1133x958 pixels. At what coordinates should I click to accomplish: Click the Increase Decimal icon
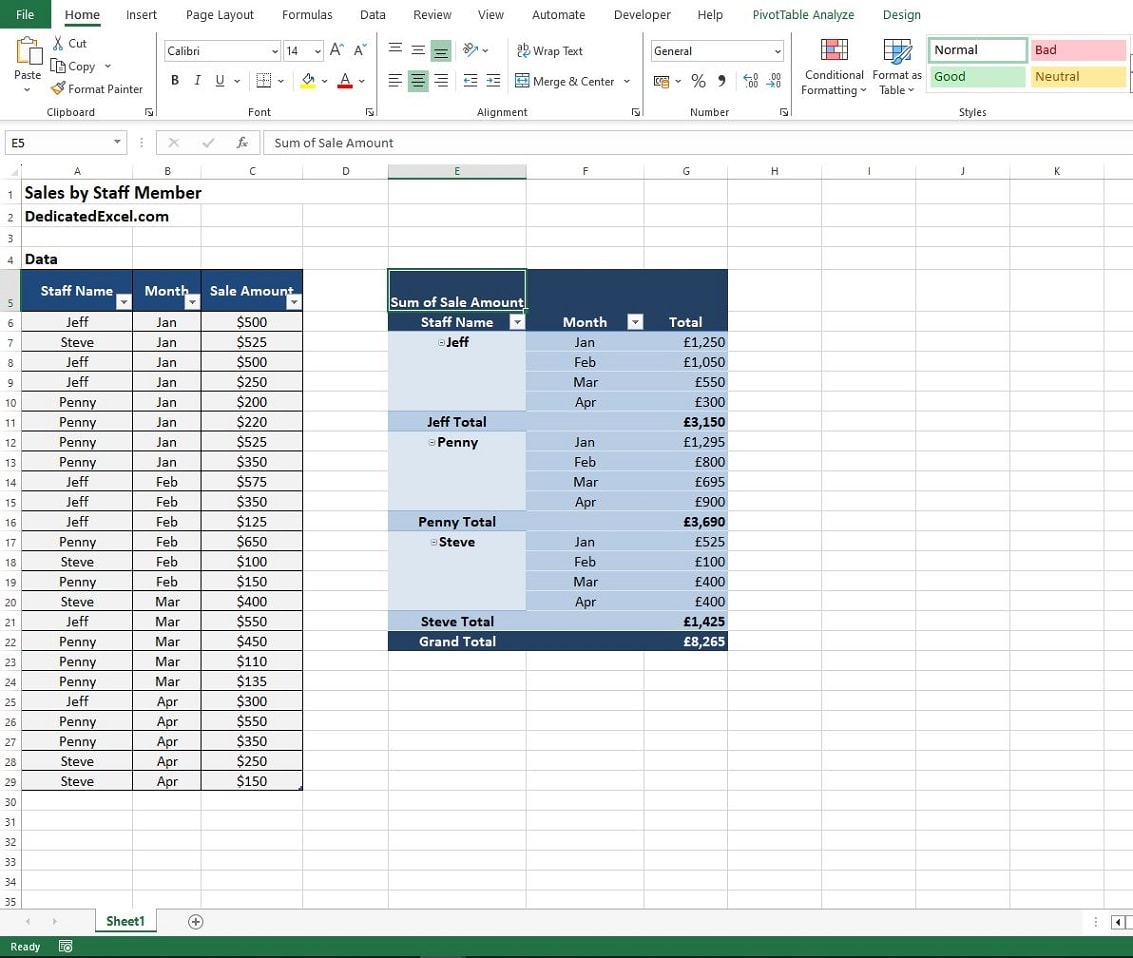(x=752, y=81)
